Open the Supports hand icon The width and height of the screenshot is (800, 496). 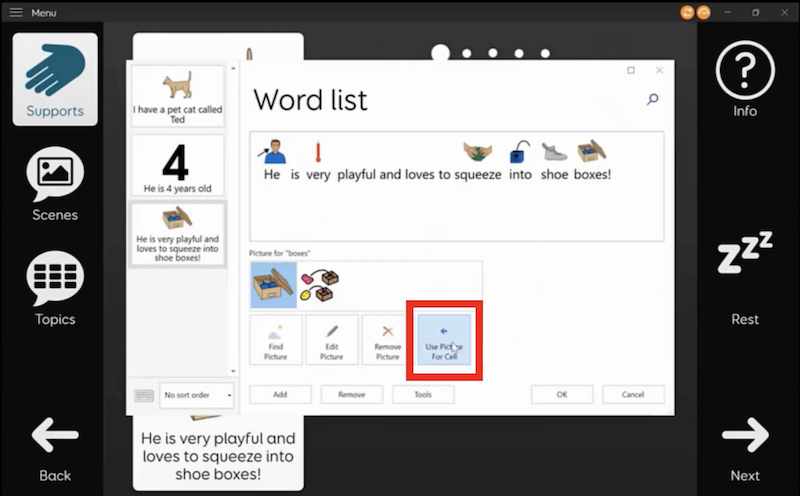[x=55, y=79]
